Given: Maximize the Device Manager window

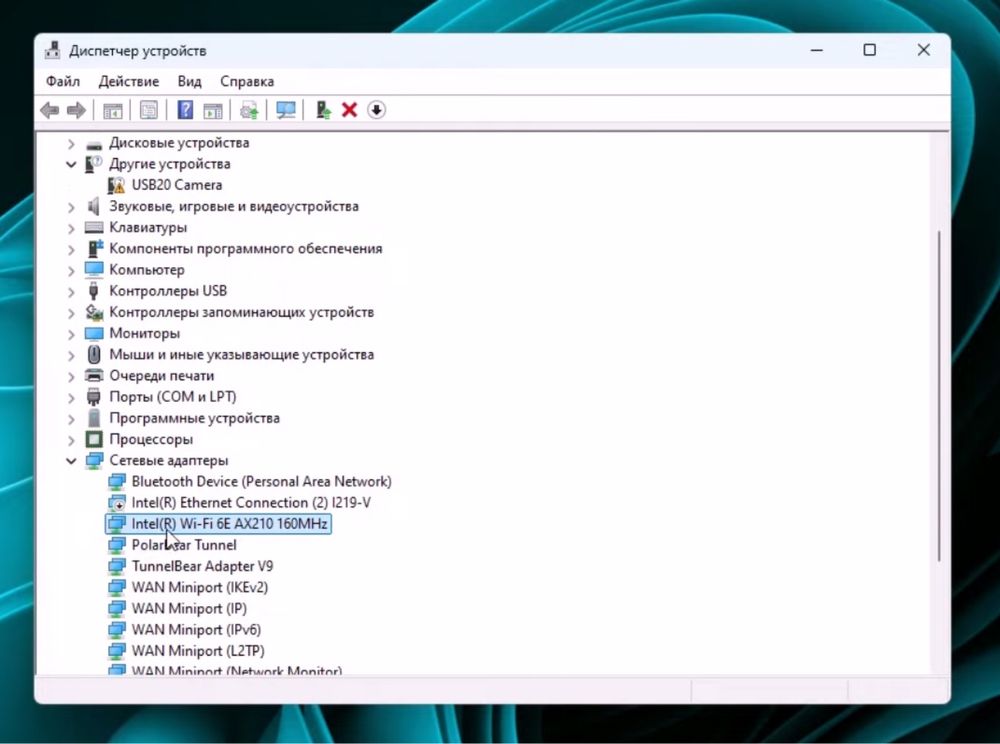Looking at the screenshot, I should click(x=869, y=50).
